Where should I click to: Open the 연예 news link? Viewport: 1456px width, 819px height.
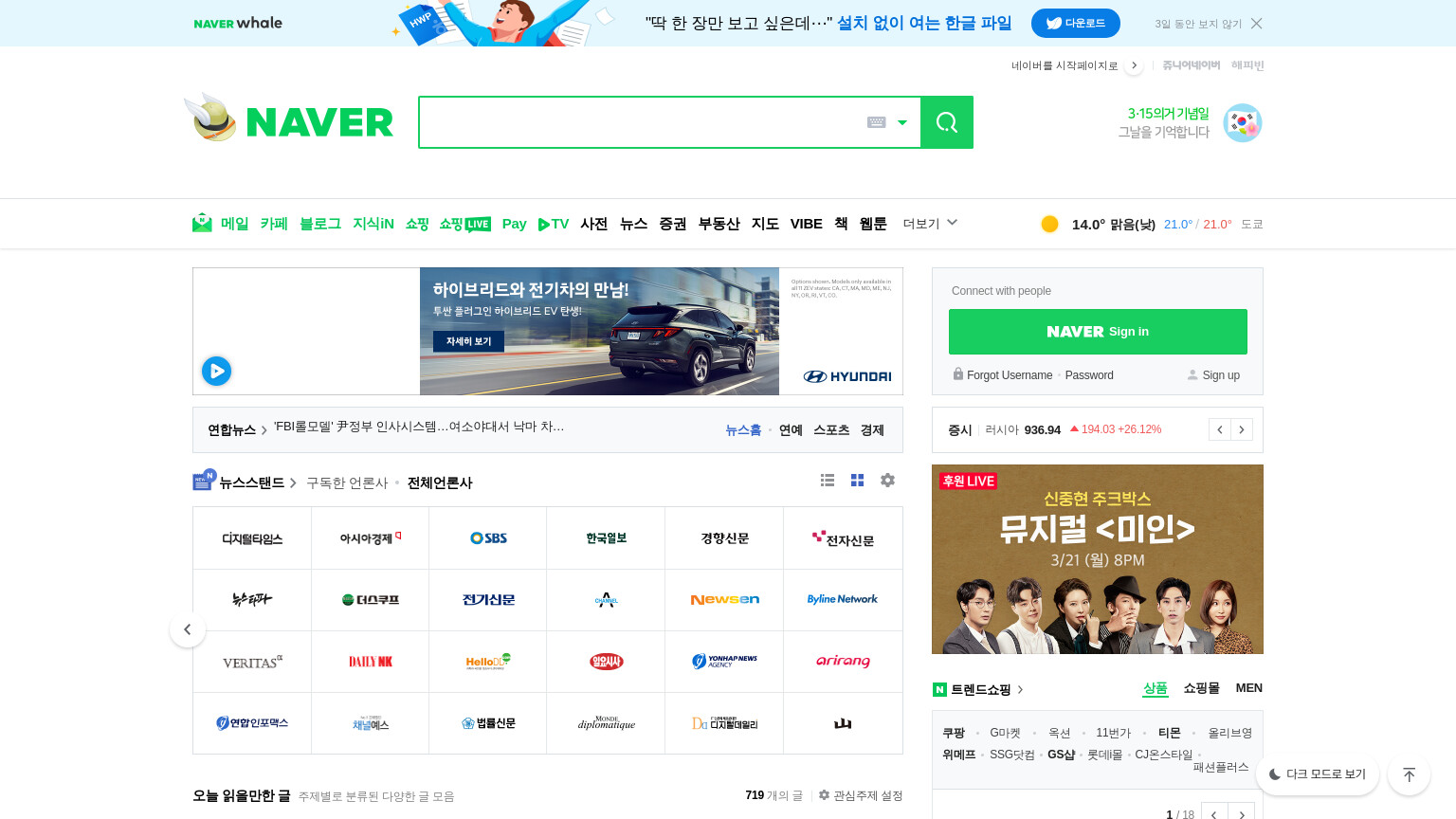(x=791, y=429)
